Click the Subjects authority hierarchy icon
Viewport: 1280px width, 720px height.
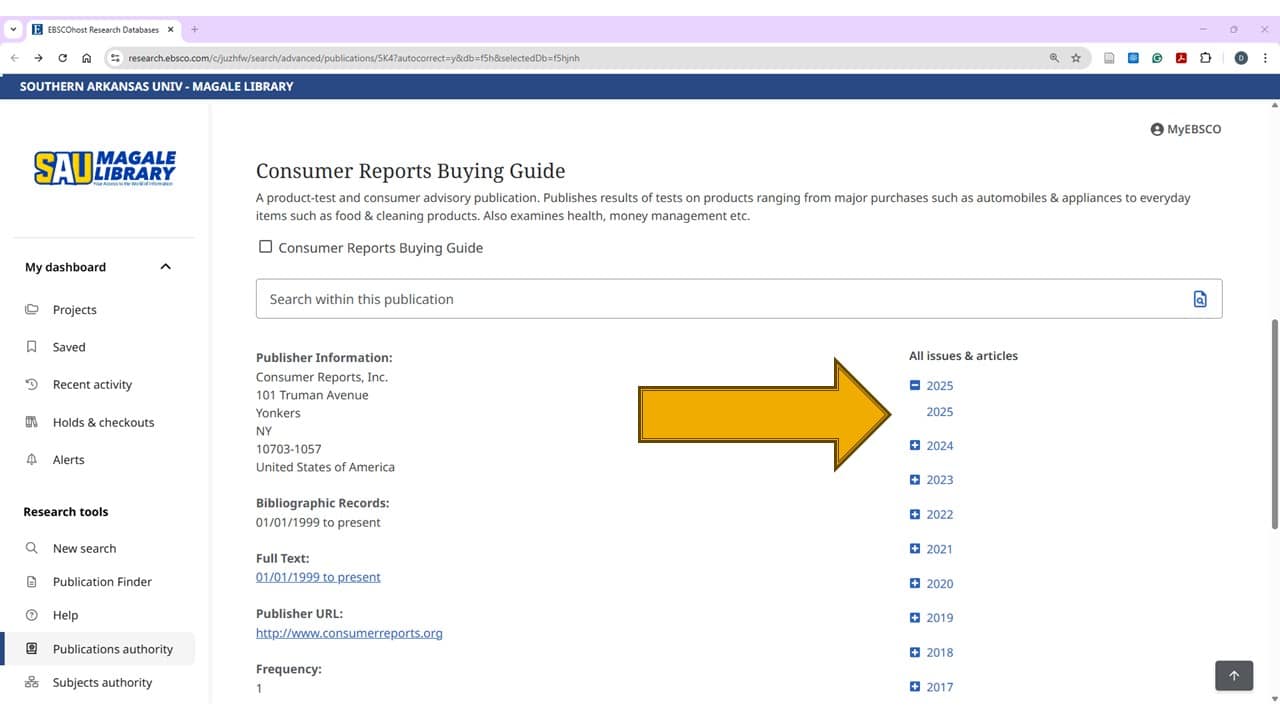click(31, 683)
